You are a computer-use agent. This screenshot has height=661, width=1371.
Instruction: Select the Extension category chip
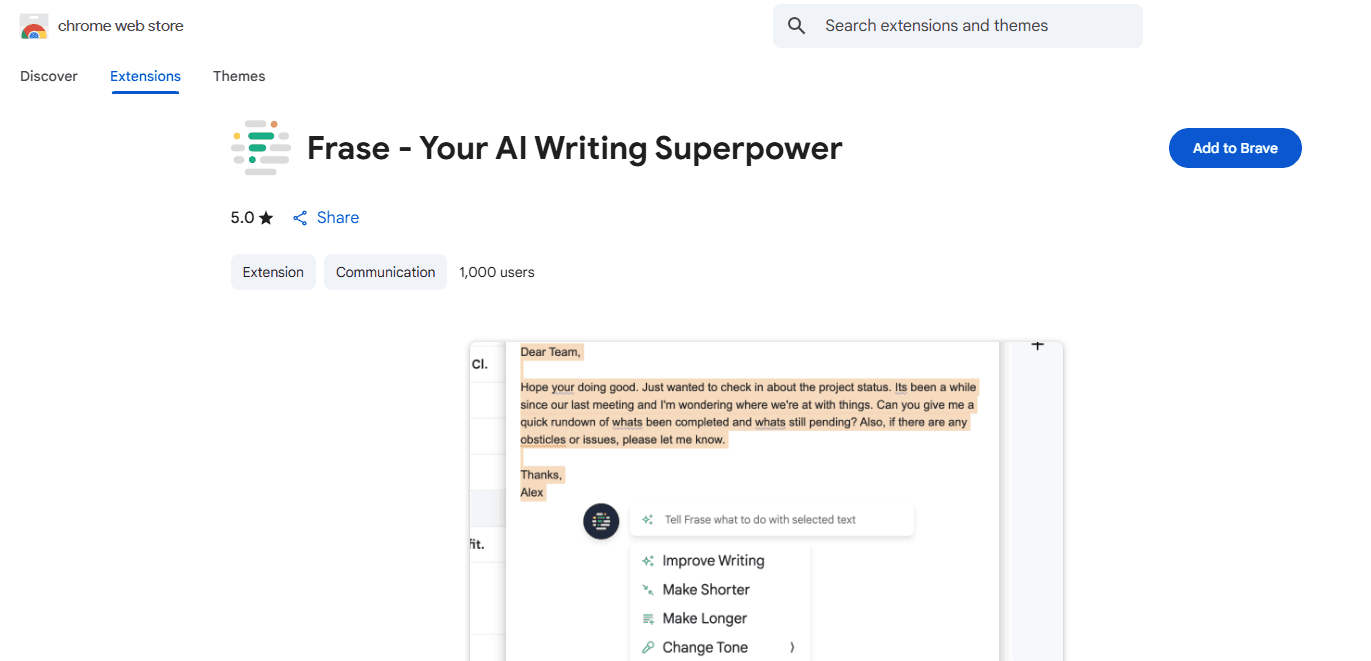click(x=273, y=272)
